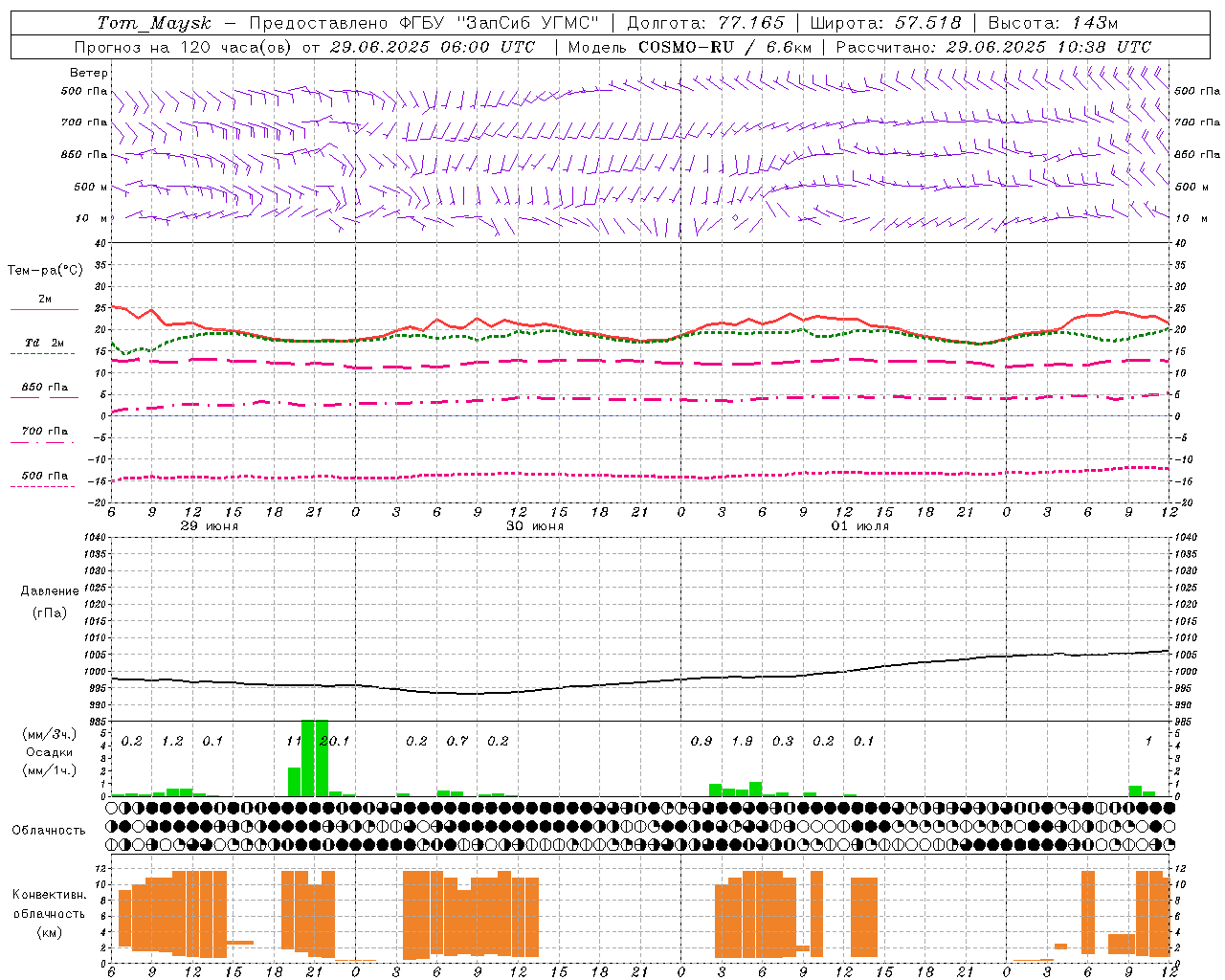Click the date label 29 июня
This screenshot has width=1225, height=980.
pos(210,526)
